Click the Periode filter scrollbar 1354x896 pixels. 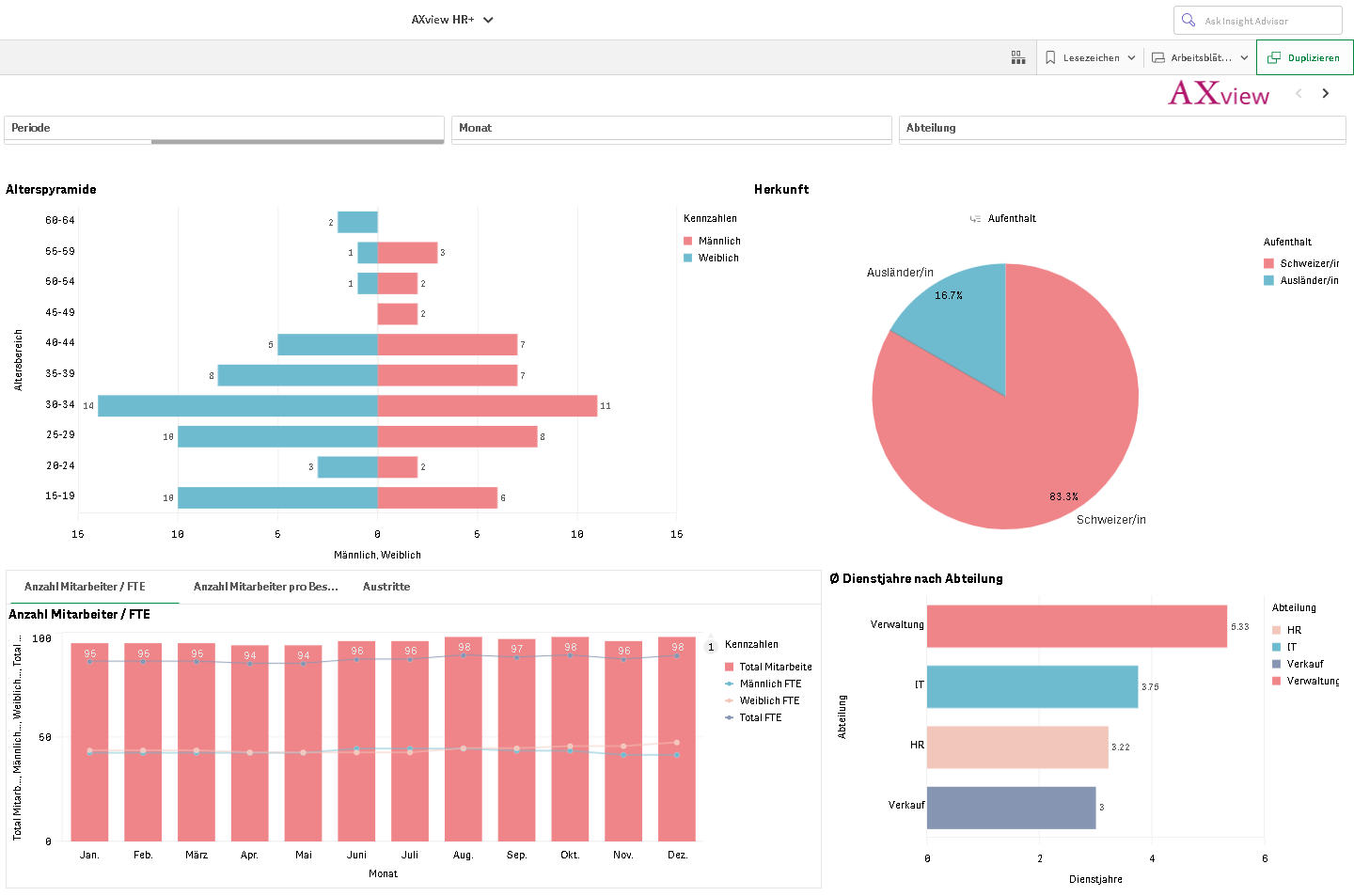[x=297, y=142]
